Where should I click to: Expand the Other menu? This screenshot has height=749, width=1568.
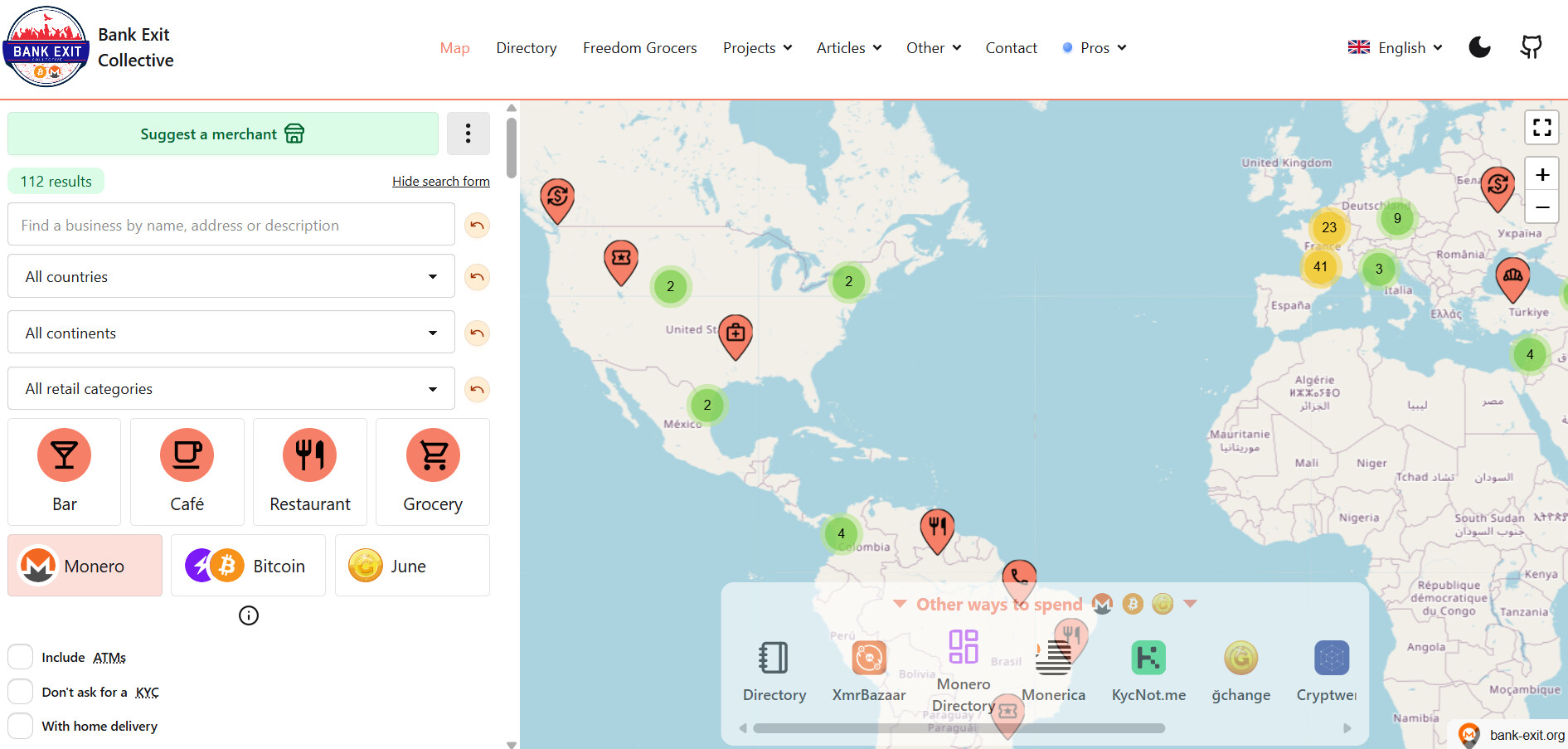point(934,48)
